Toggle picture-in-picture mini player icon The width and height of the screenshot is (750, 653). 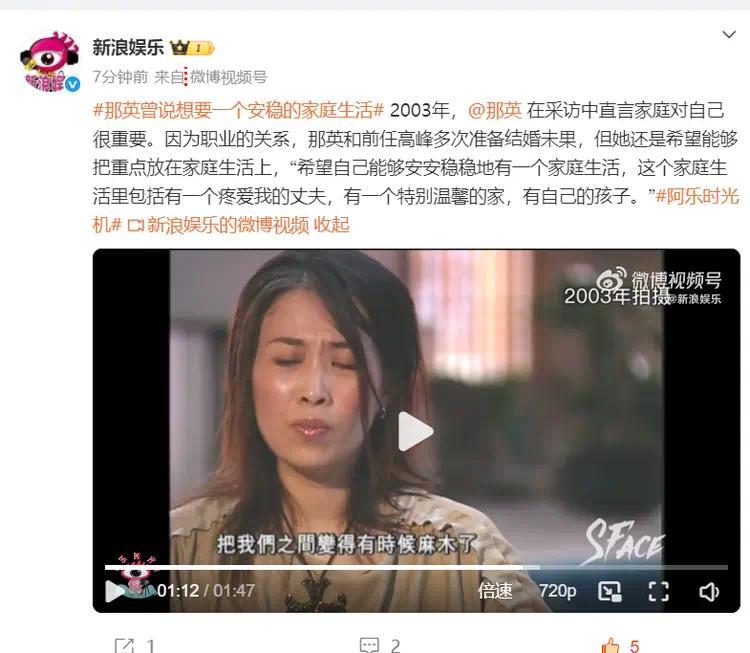[610, 592]
